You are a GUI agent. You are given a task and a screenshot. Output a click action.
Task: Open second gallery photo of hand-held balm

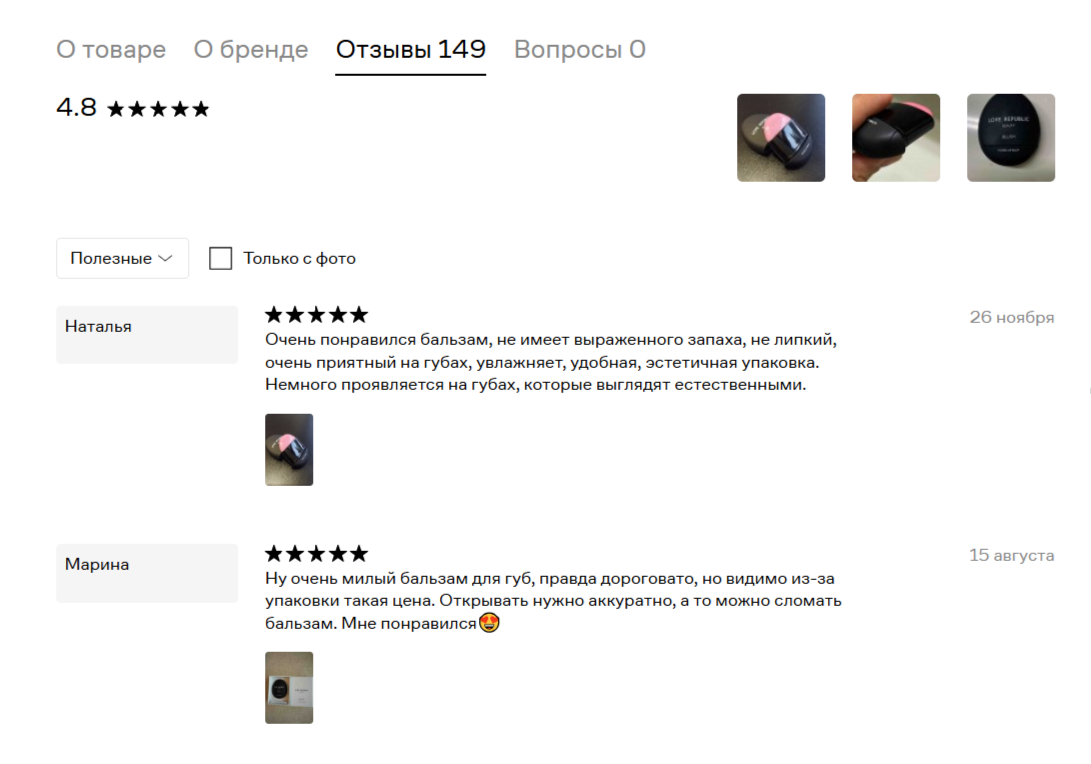pos(895,138)
